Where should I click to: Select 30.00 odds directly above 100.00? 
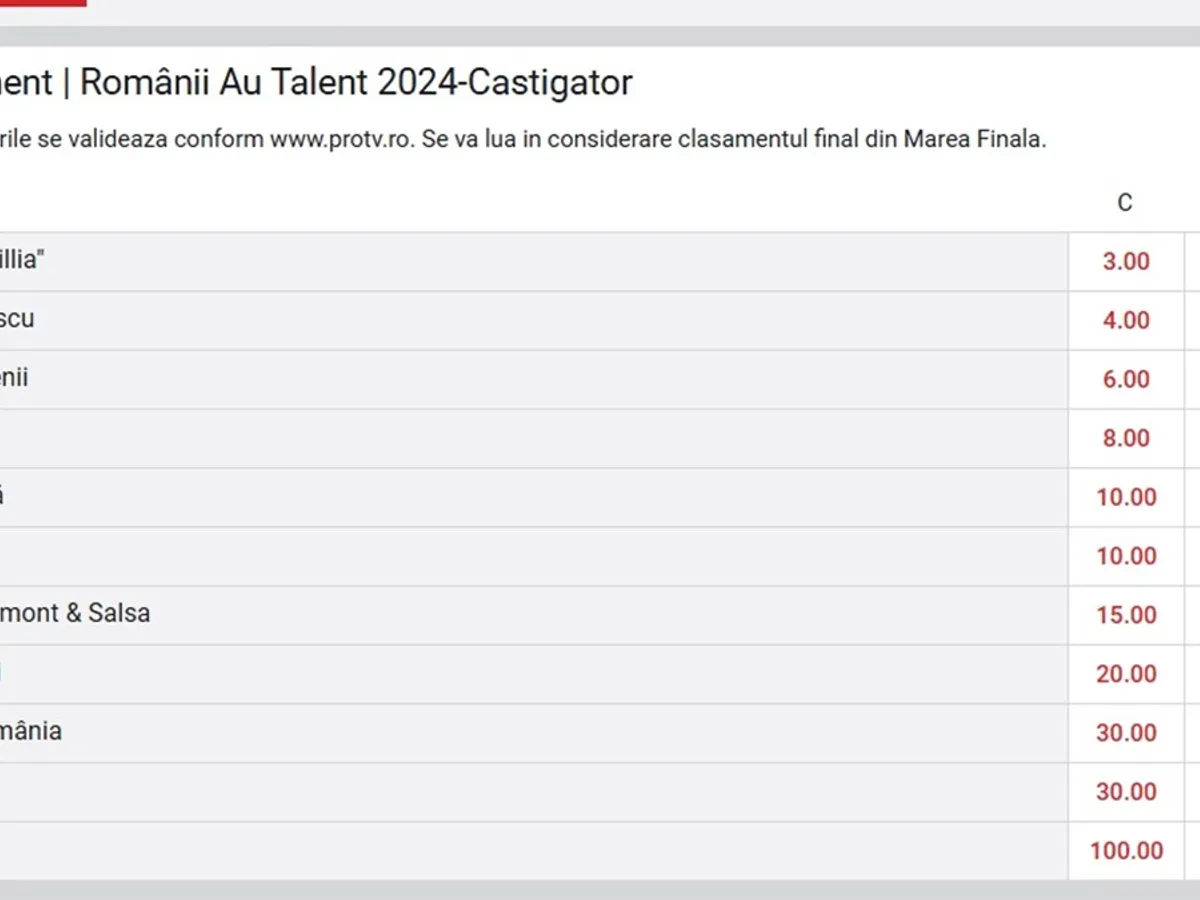1126,793
